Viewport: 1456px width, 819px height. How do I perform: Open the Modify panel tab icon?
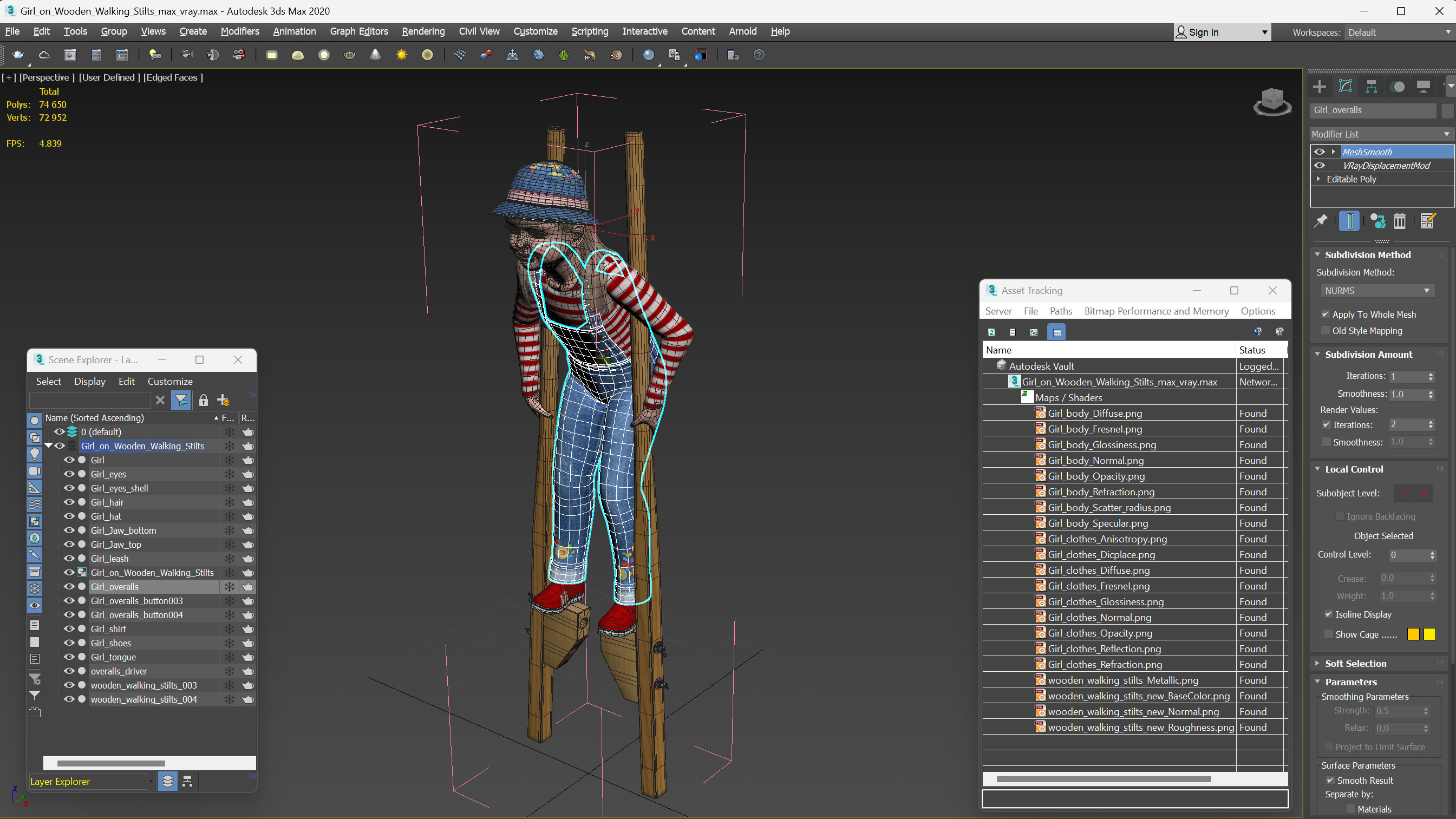click(1345, 87)
